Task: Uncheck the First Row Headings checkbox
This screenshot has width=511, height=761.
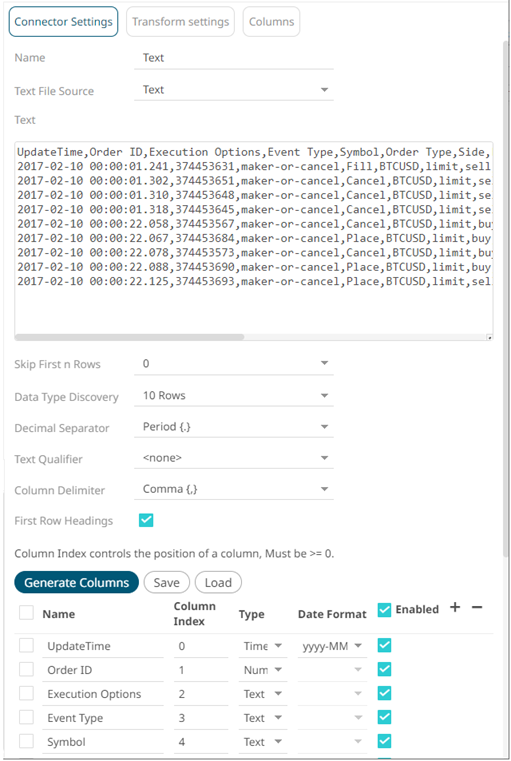Action: 146,520
